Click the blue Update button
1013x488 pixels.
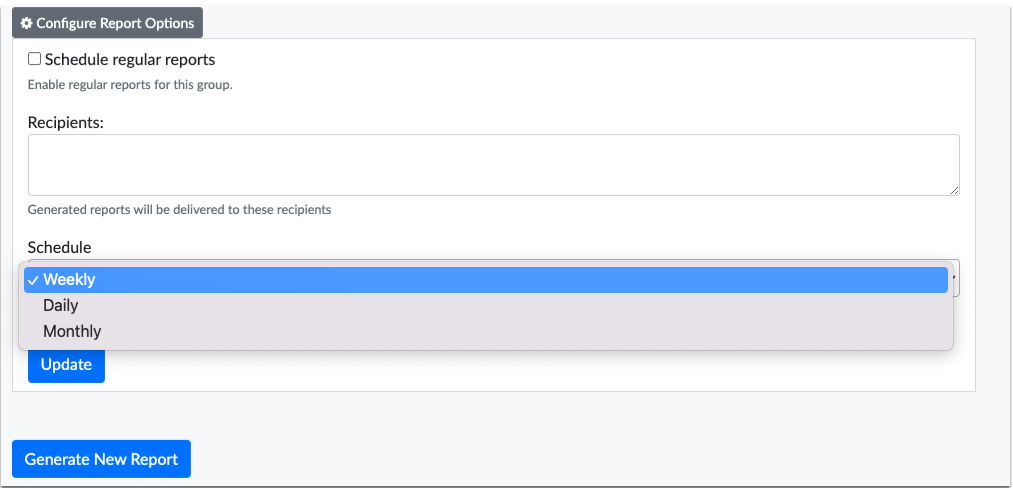click(66, 365)
